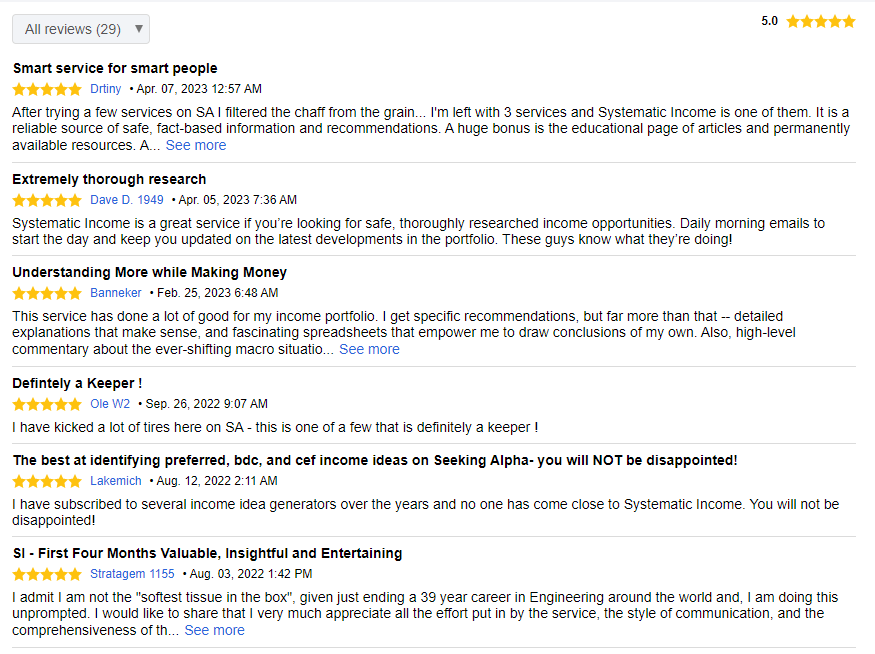Expand 'See more' in Smart service review
875x654 pixels.
click(x=196, y=145)
